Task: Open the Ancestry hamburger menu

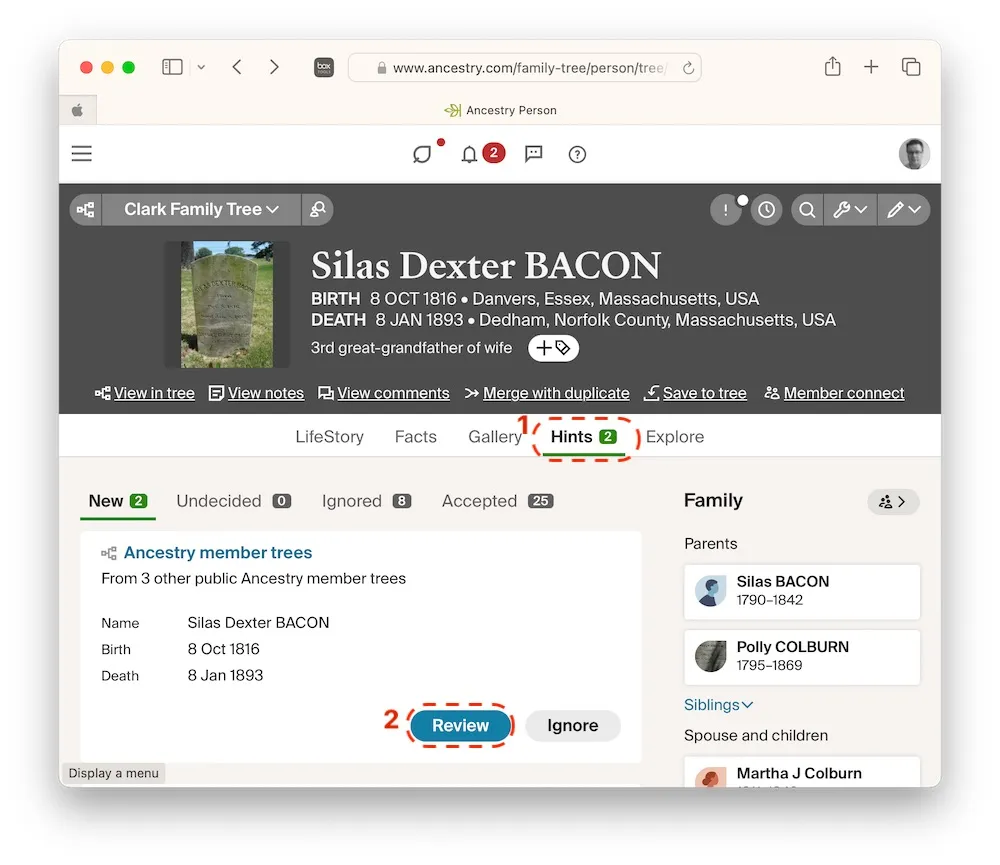Action: click(x=82, y=154)
